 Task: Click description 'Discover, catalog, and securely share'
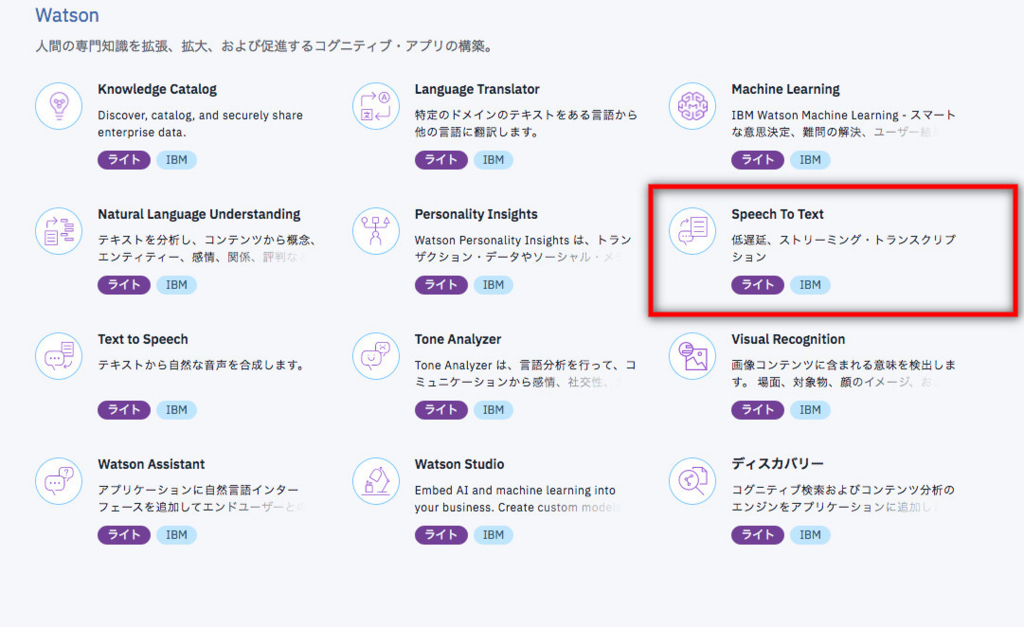tap(200, 116)
